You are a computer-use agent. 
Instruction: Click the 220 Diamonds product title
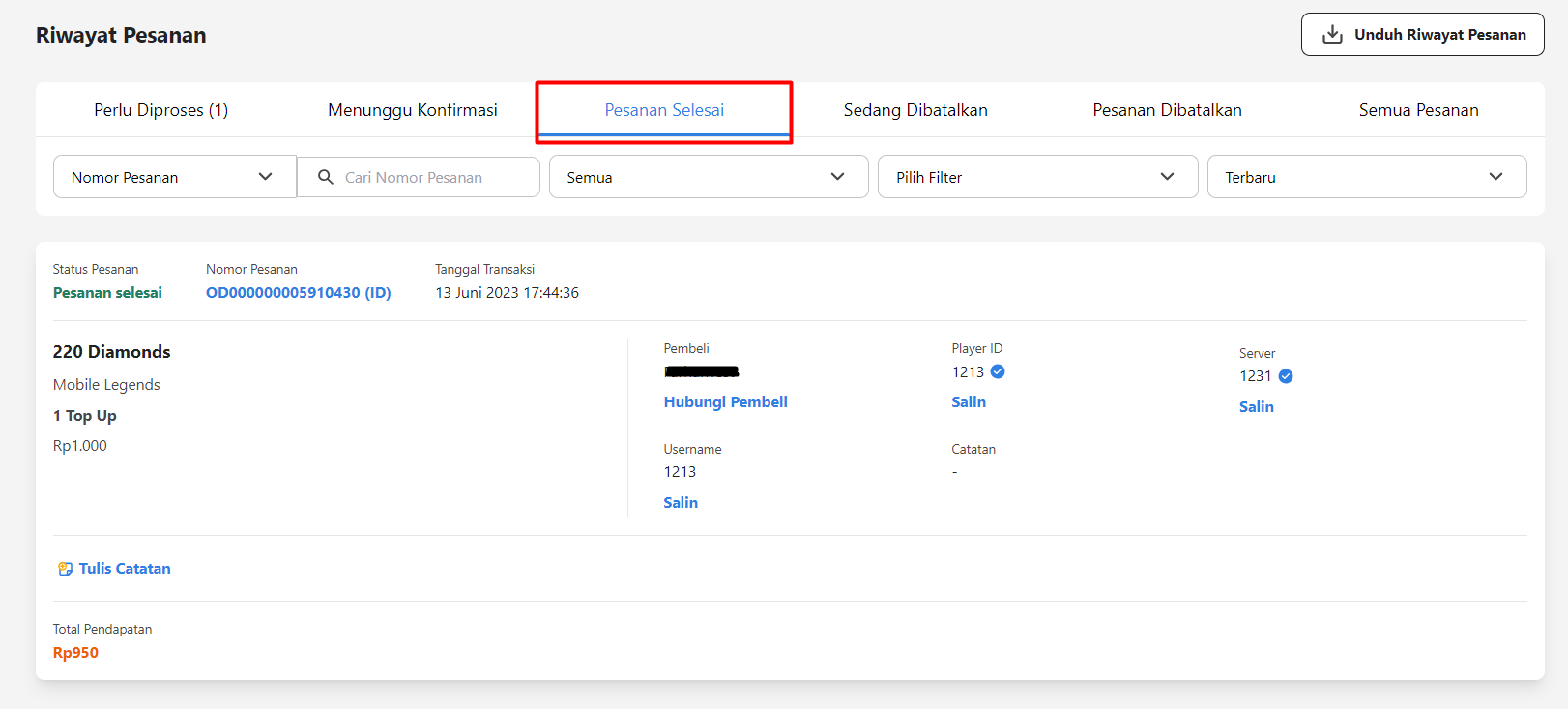click(x=112, y=352)
